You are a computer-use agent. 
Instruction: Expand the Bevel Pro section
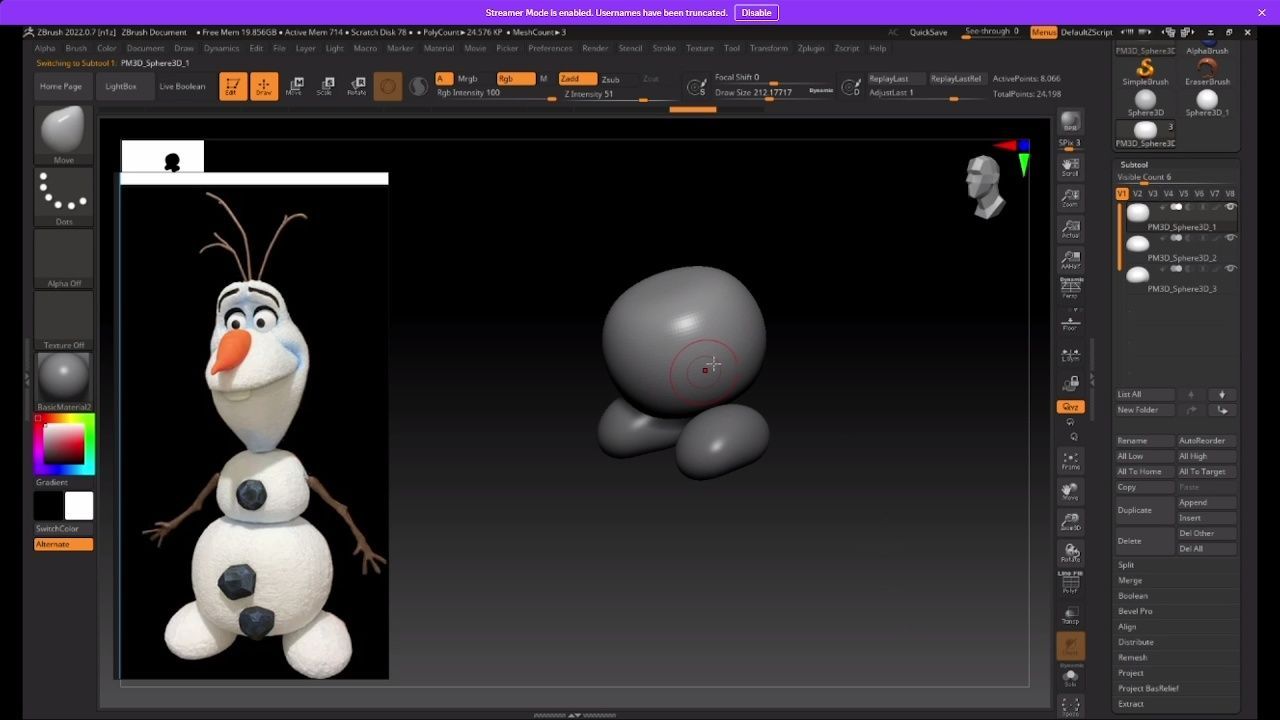pyautogui.click(x=1135, y=611)
